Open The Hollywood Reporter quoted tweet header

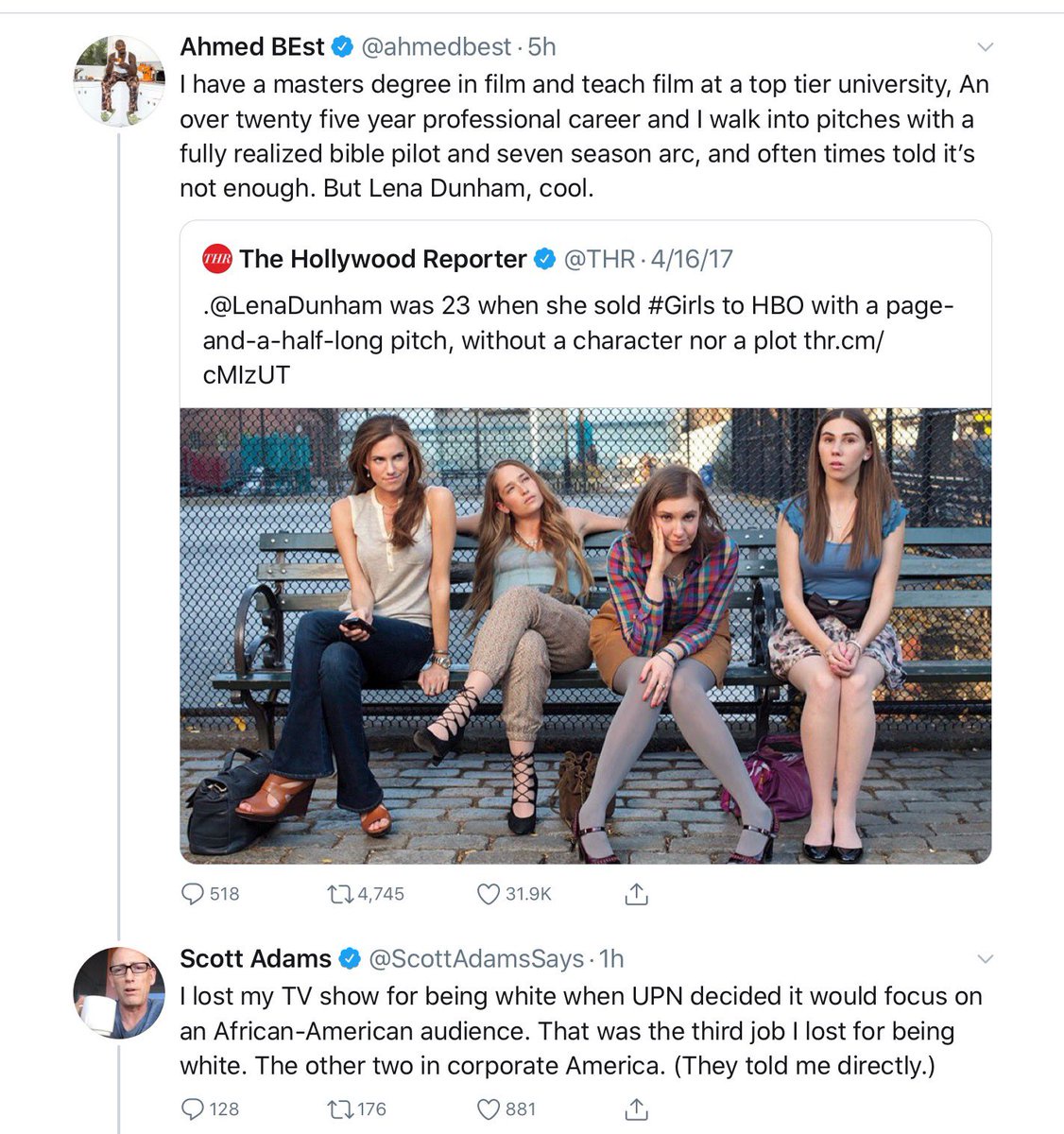coord(383,259)
